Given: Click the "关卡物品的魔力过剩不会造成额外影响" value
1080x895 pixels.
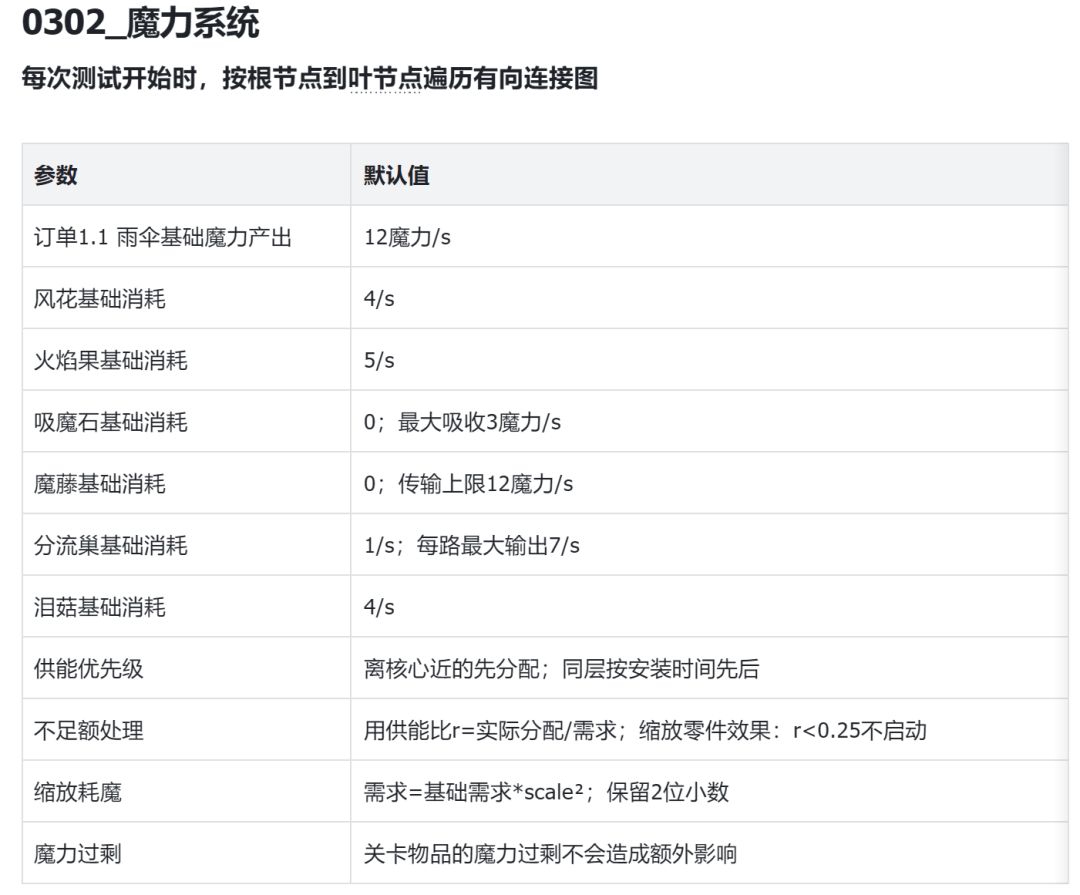Looking at the screenshot, I should (x=550, y=854).
